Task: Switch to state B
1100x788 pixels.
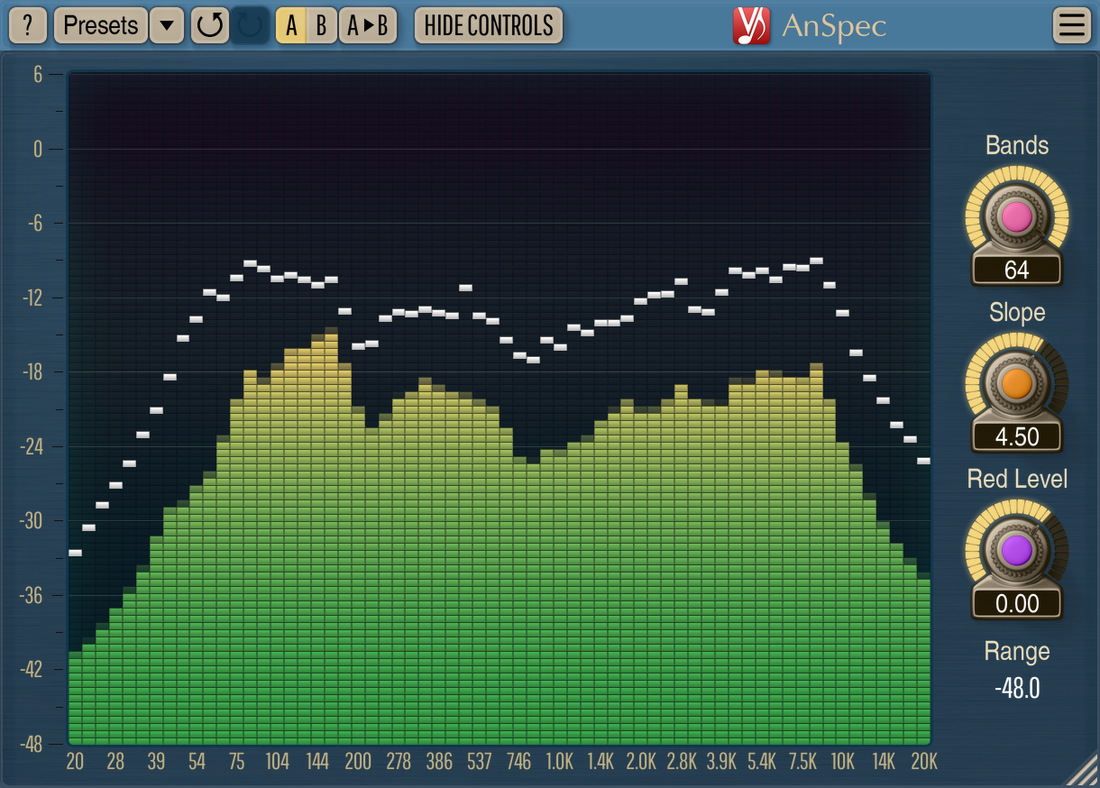Action: 321,25
